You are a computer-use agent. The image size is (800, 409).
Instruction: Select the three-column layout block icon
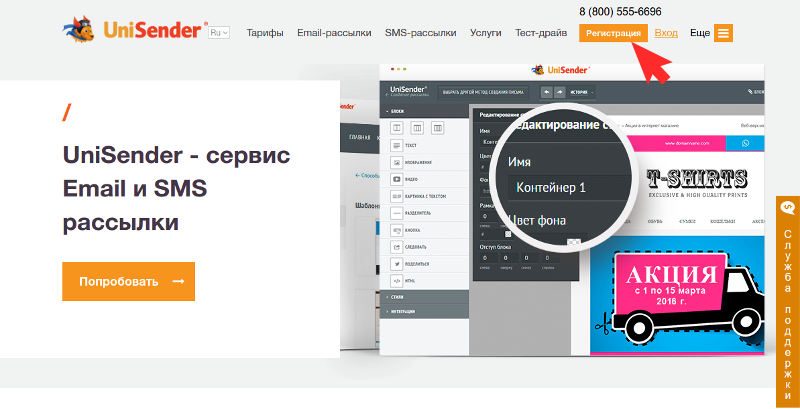417,127
